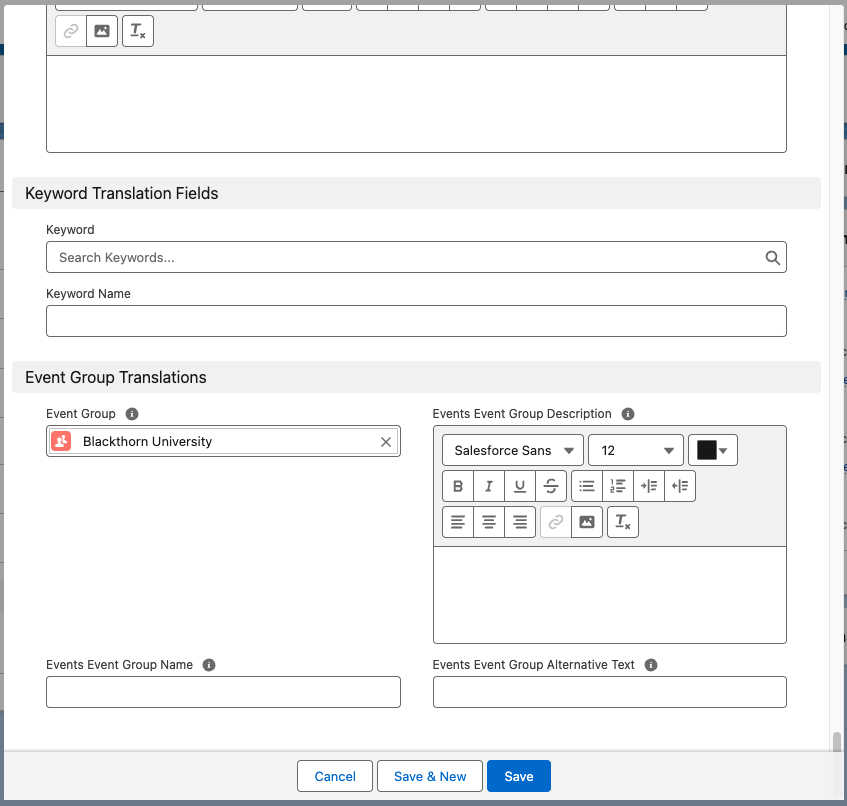Image resolution: width=847 pixels, height=806 pixels.
Task: Toggle Bold in Event Group Description editor
Action: (458, 487)
